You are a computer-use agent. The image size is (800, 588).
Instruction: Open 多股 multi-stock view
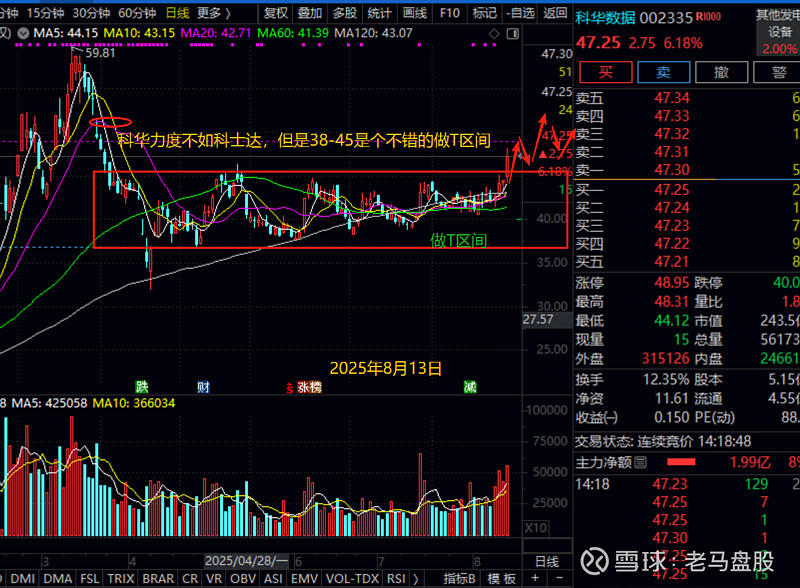pos(345,13)
